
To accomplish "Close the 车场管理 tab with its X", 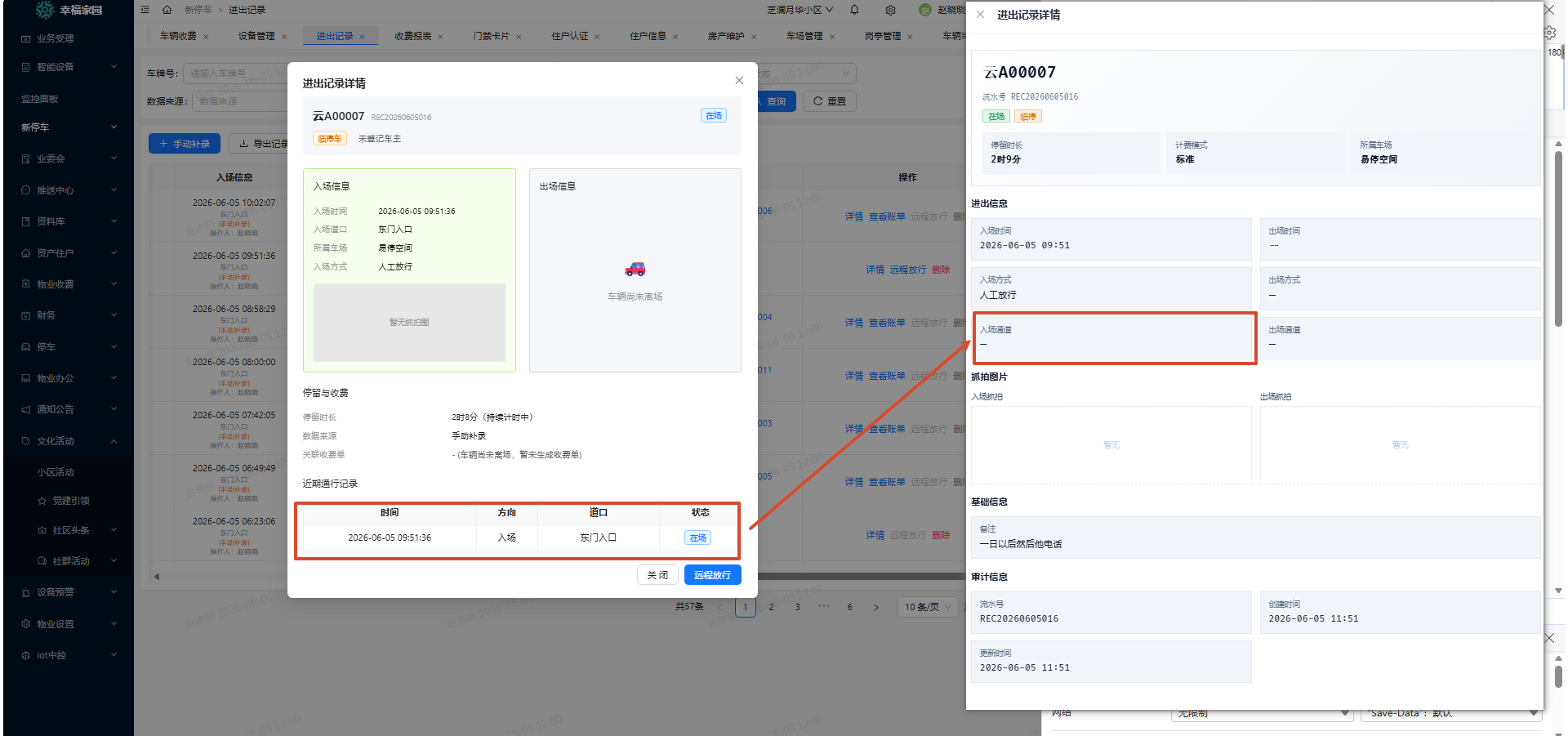I will pos(832,36).
